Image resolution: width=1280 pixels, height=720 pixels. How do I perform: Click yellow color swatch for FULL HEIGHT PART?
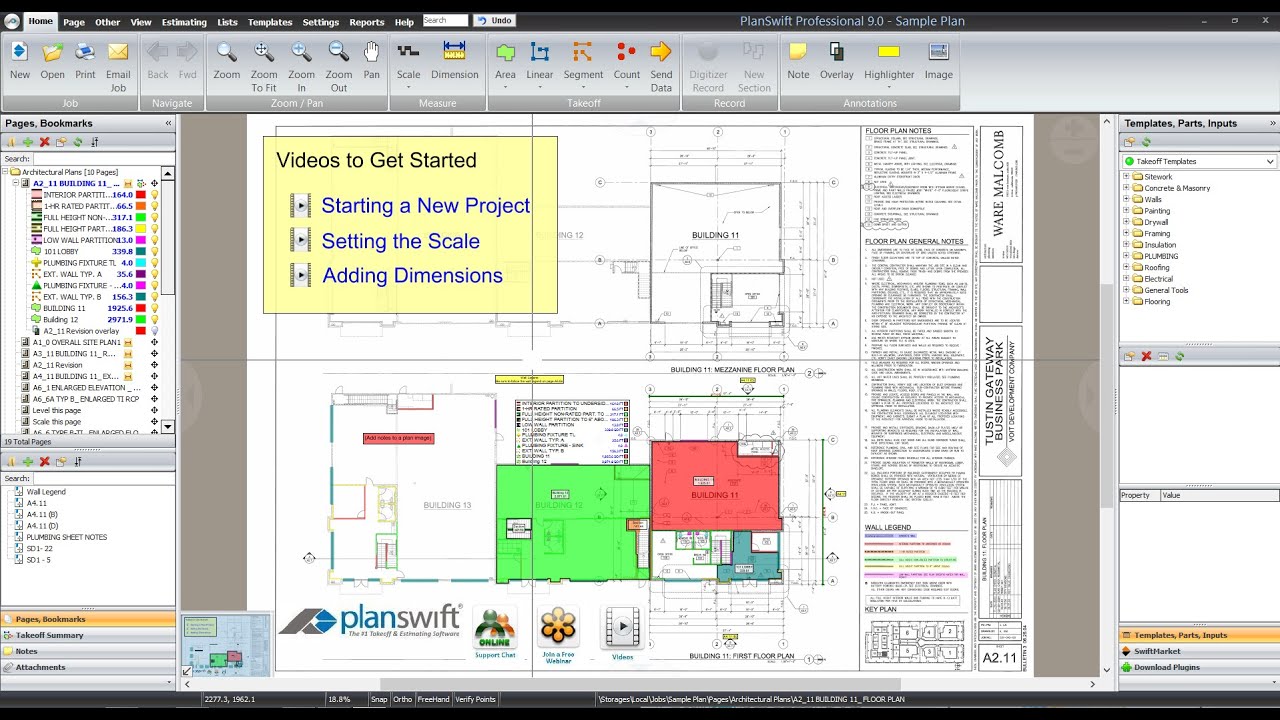[141, 229]
